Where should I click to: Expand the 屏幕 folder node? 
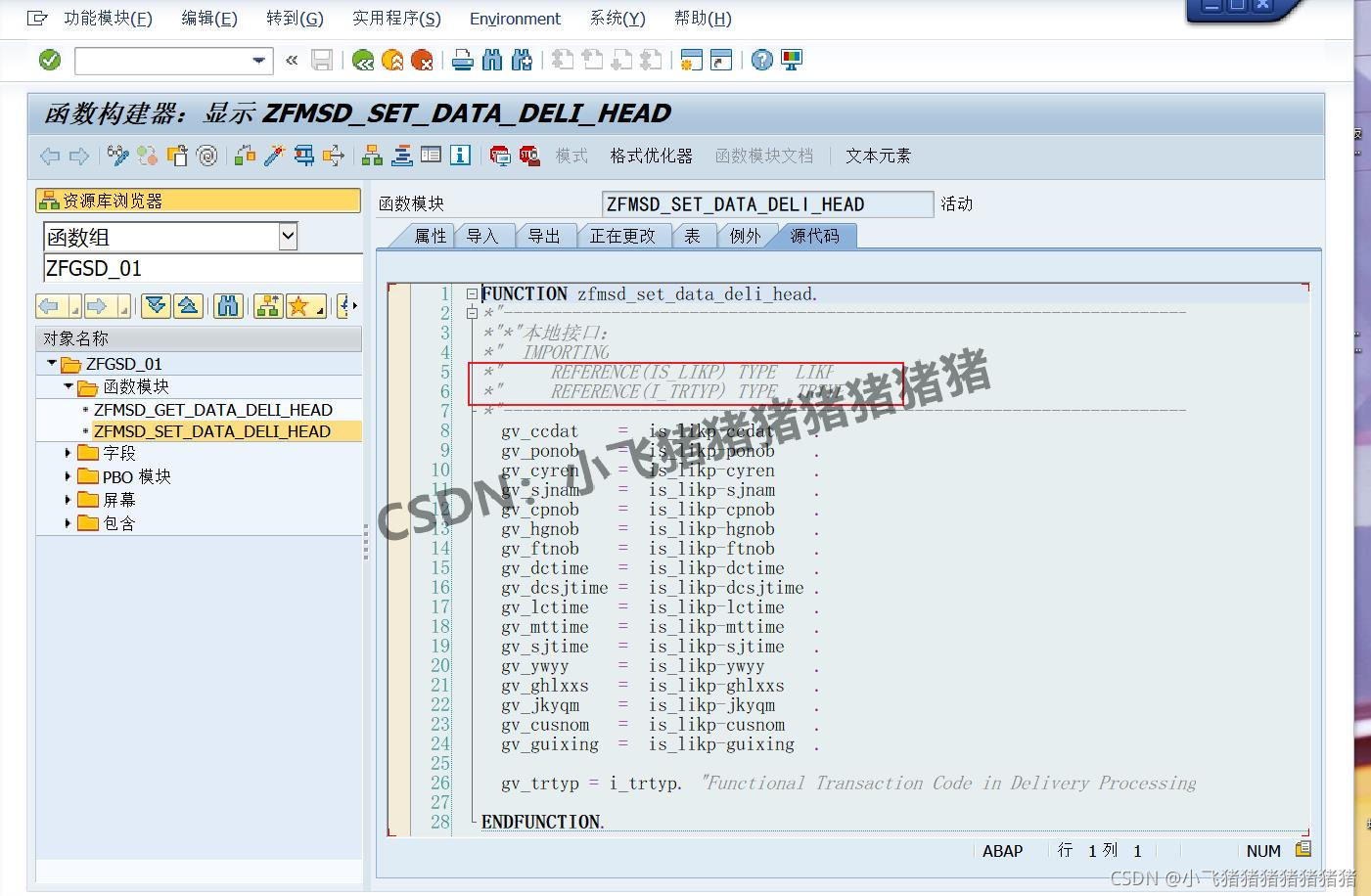[x=68, y=500]
